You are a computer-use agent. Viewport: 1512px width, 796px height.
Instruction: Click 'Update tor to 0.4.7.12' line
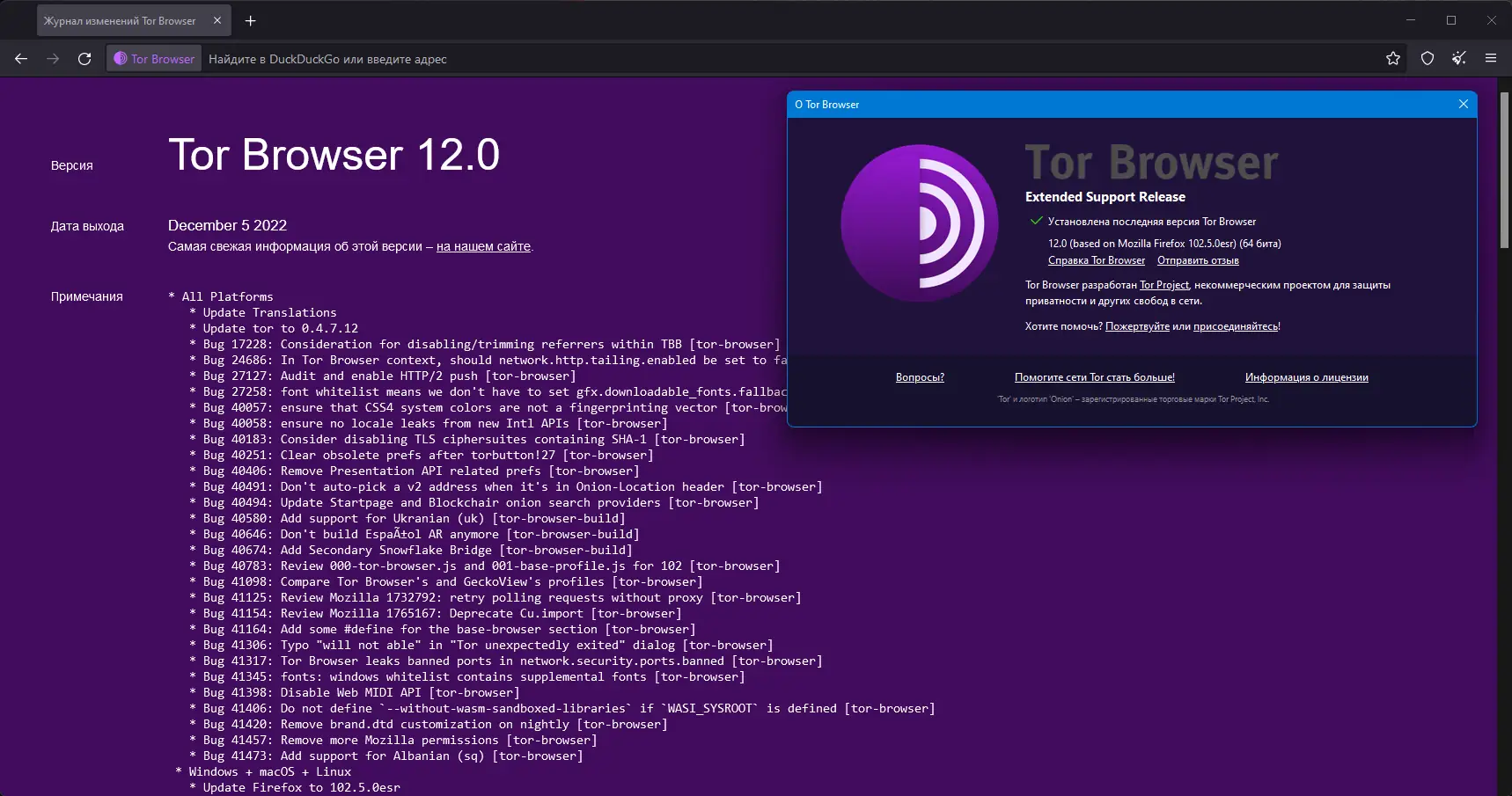pyautogui.click(x=274, y=328)
